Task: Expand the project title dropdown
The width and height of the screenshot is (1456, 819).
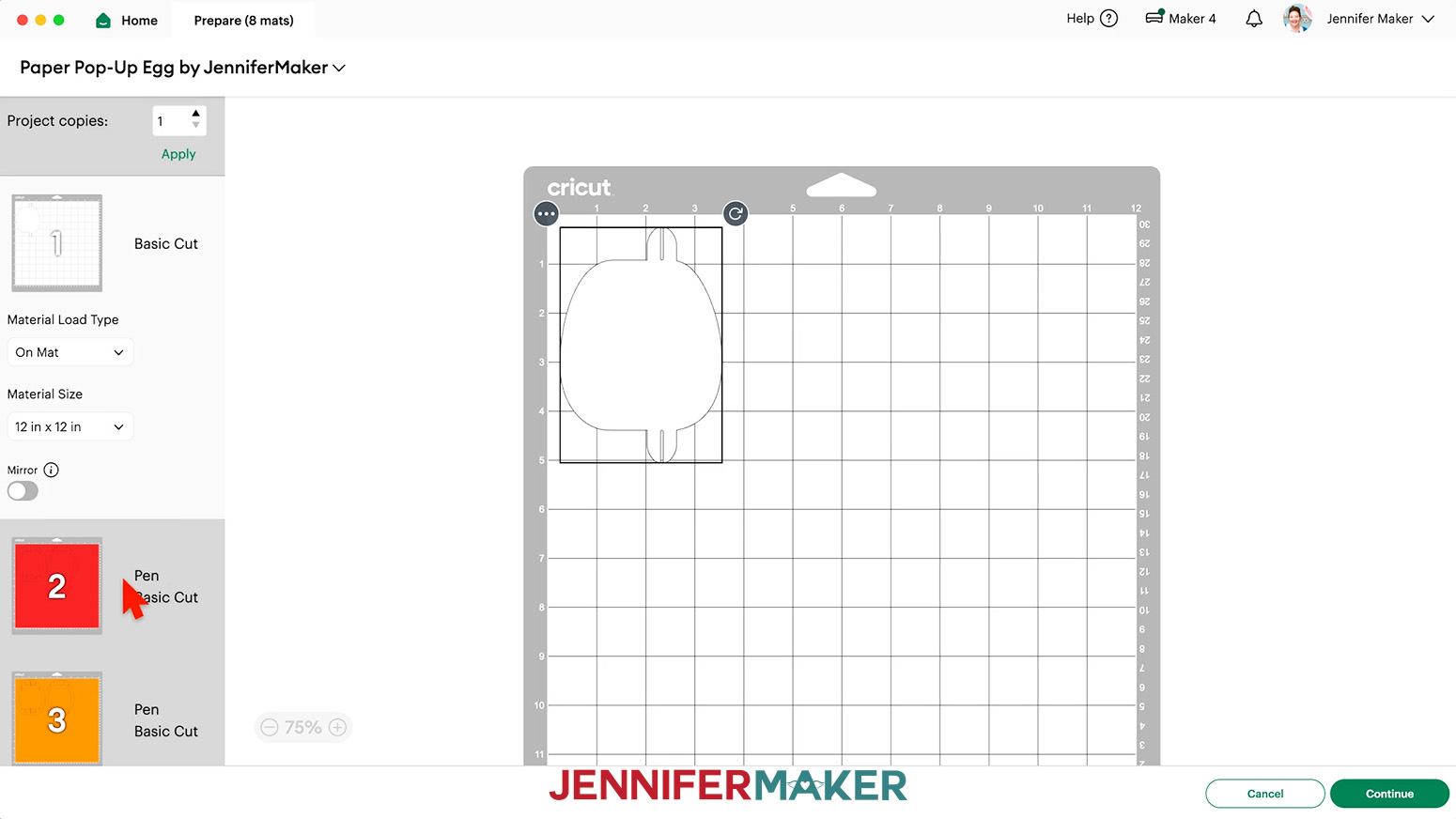Action: click(339, 68)
